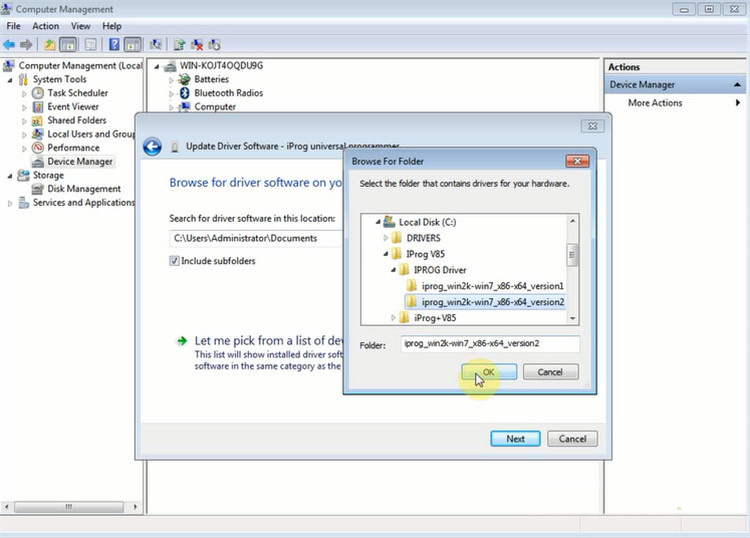Click the Local Disk (C:) drive icon
This screenshot has height=538, width=750.
pos(389,221)
